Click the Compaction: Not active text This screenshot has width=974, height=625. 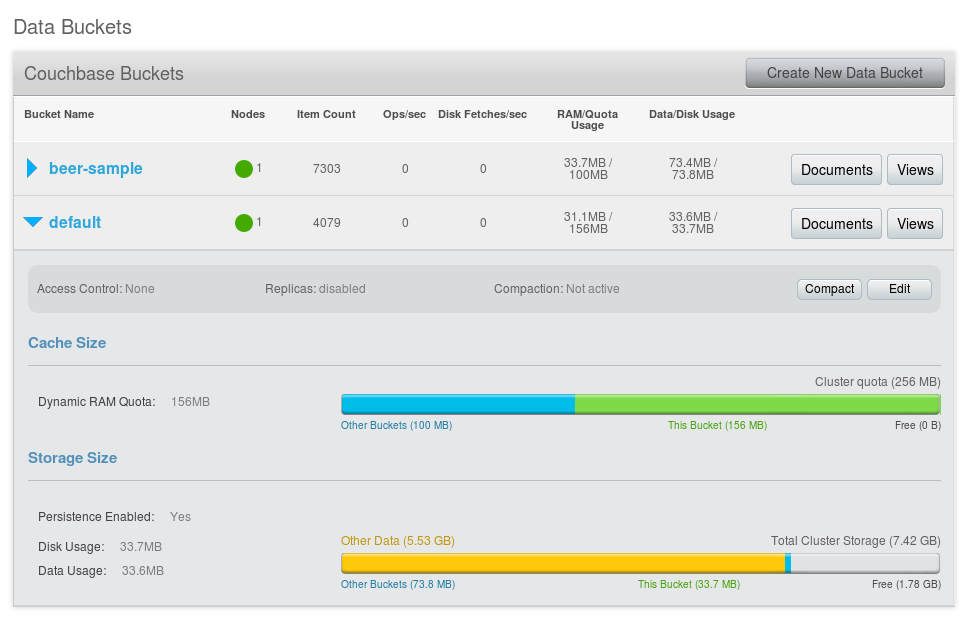[x=557, y=289]
